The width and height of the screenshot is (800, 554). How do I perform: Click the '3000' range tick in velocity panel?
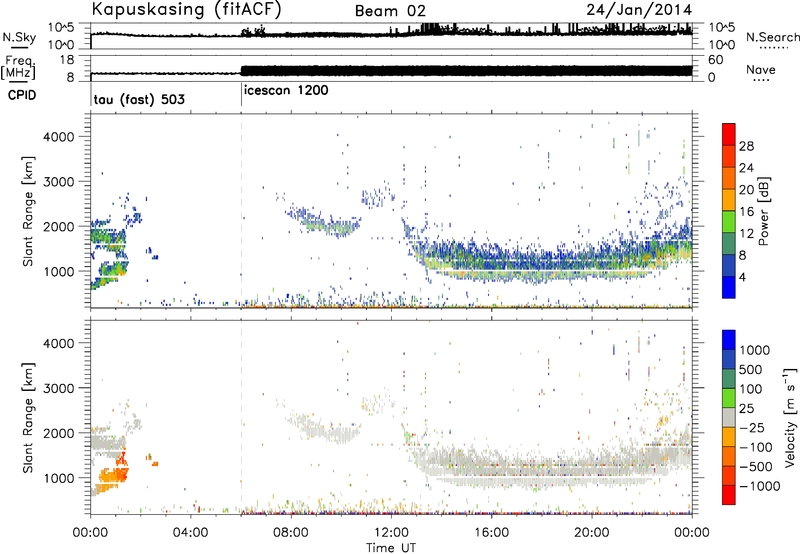(59, 388)
